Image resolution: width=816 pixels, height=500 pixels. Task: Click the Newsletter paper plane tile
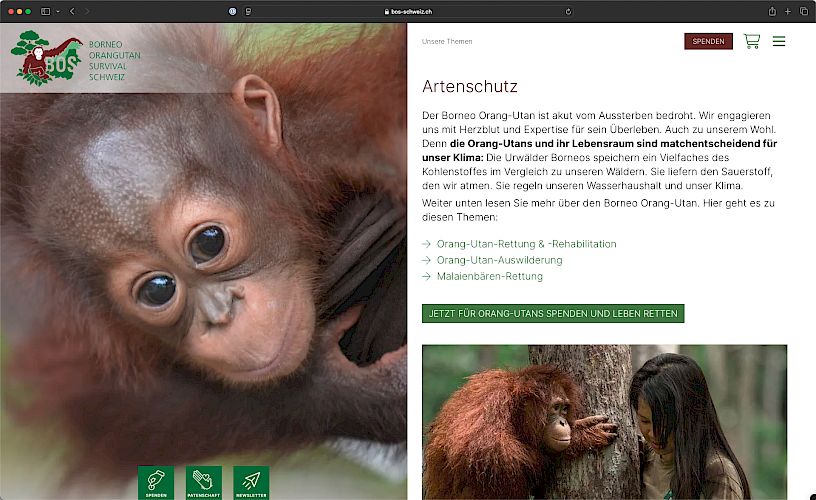(x=251, y=483)
